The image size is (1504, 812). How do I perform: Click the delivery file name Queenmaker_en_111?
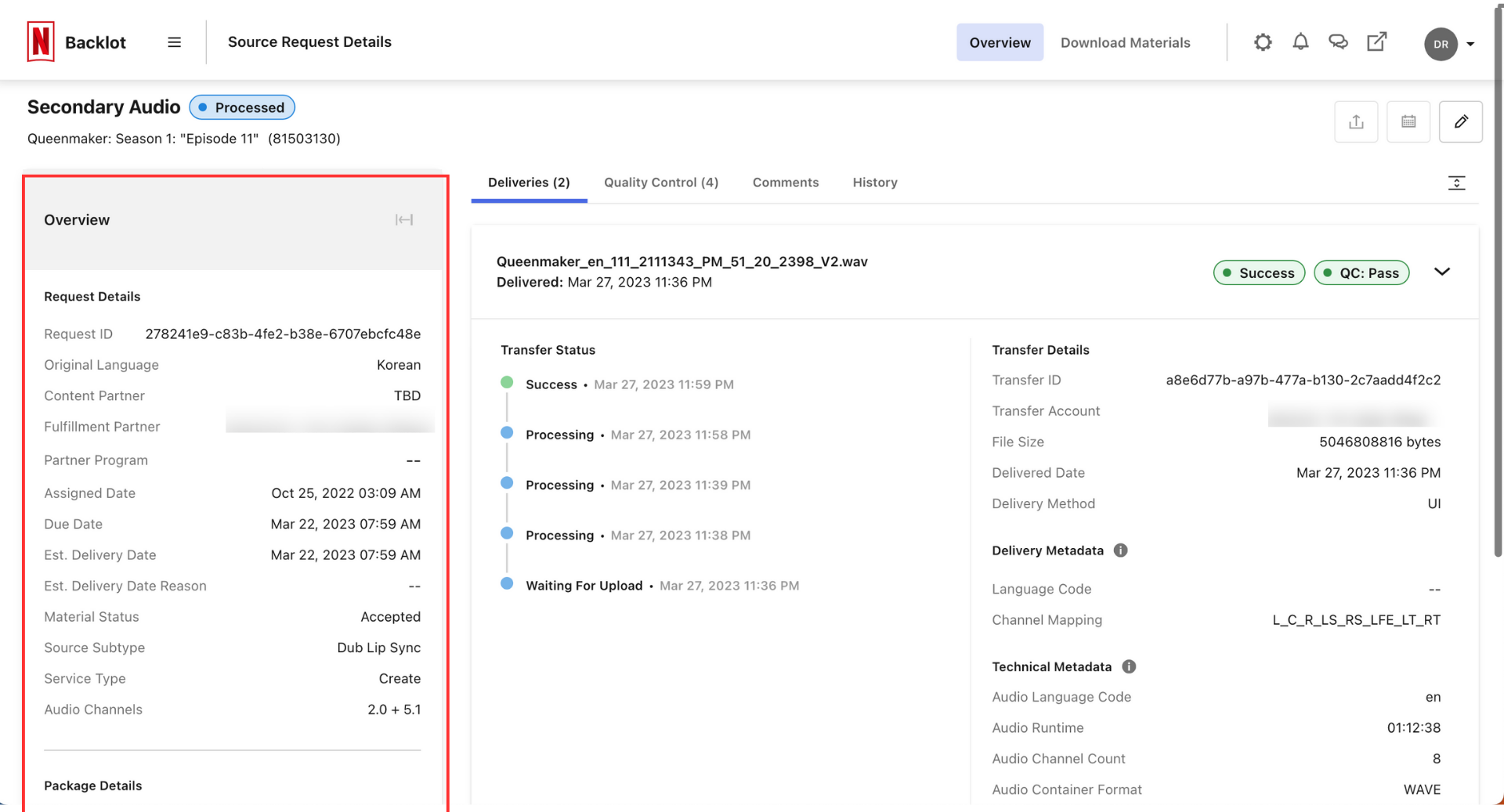click(682, 262)
